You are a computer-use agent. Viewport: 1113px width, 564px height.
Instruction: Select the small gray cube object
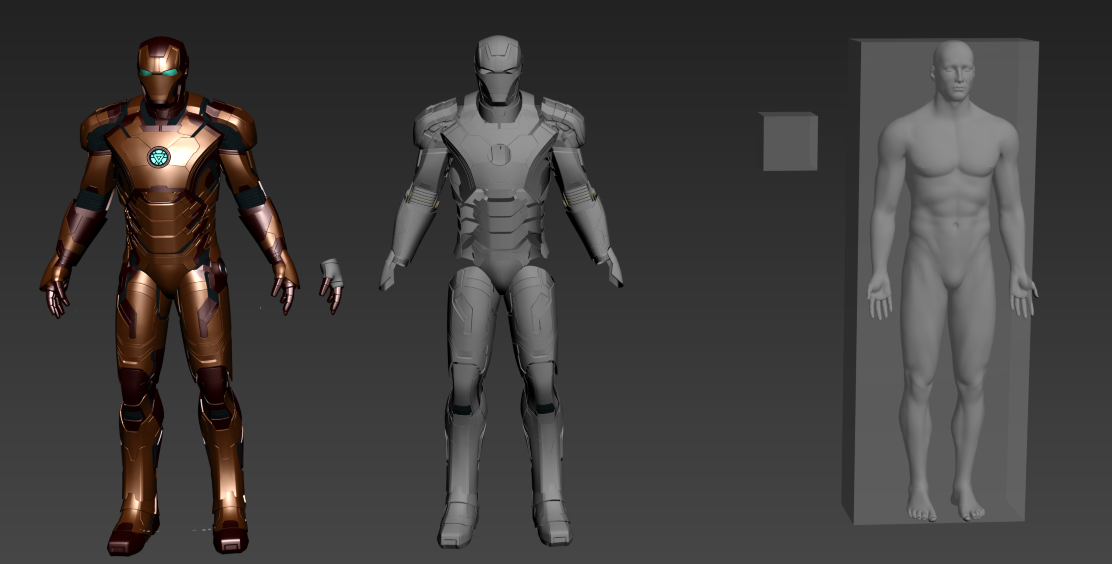coord(789,141)
